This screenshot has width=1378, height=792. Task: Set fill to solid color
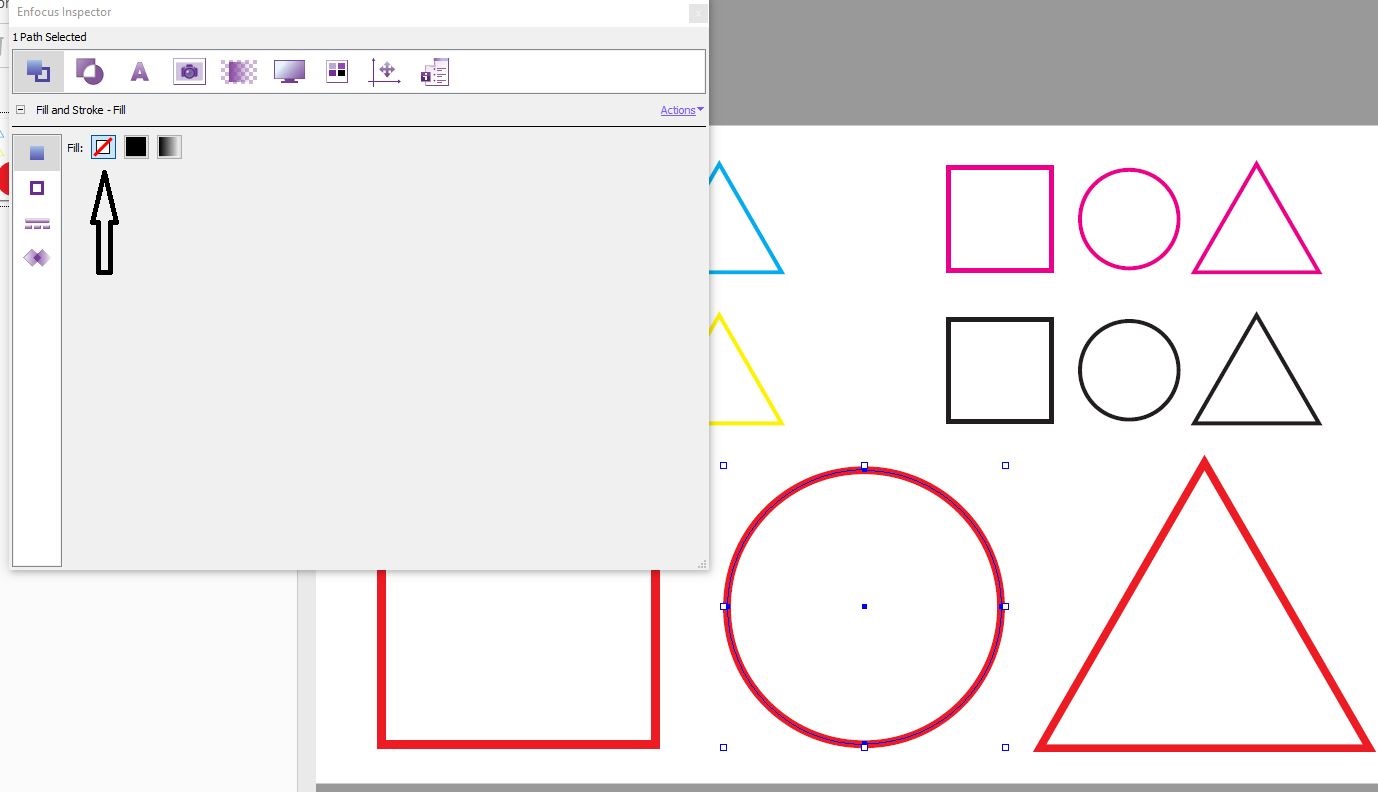[x=136, y=147]
